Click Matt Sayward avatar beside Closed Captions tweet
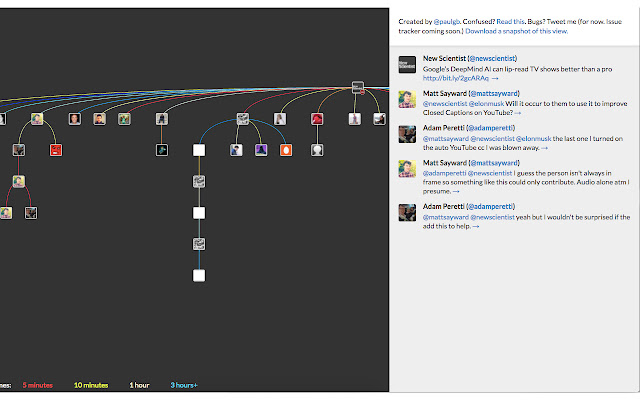The image size is (640, 400). point(407,99)
